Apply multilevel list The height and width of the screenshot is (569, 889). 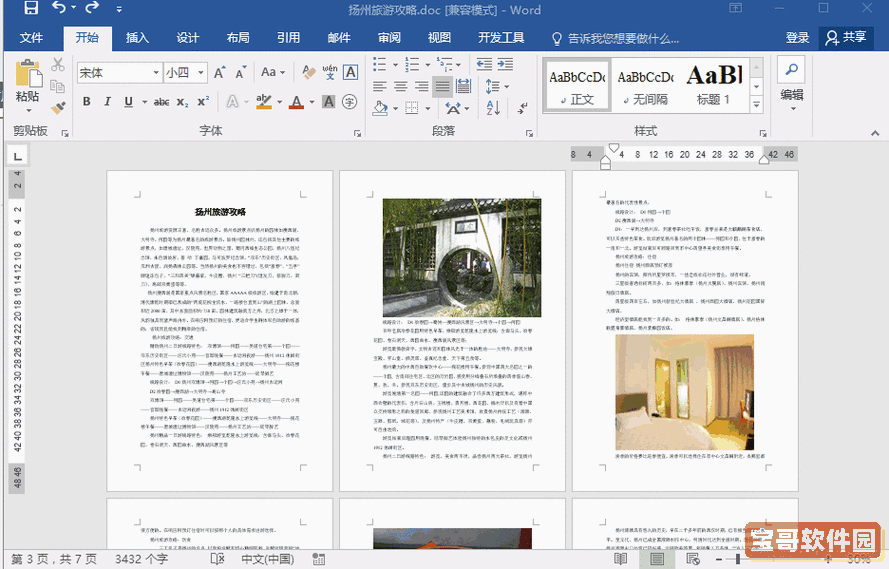pos(445,64)
